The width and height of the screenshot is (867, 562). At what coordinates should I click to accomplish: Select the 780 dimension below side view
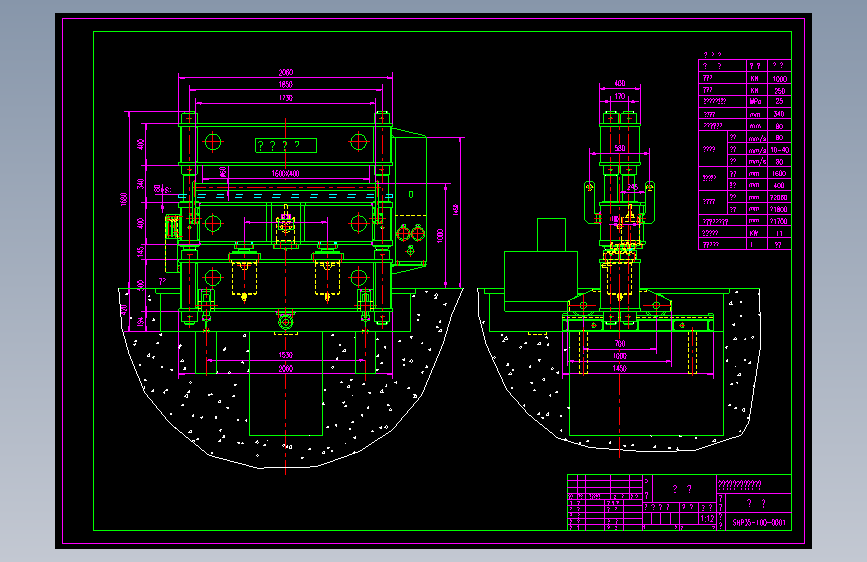(x=620, y=344)
